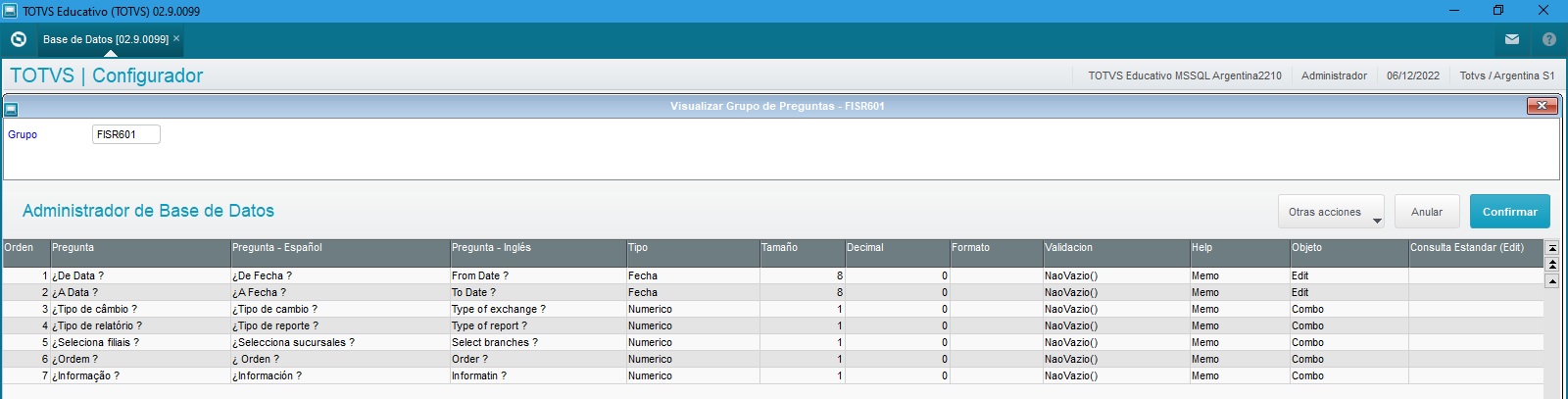The height and width of the screenshot is (399, 1568).
Task: Click the Grupo input field FISR601
Action: coord(126,134)
